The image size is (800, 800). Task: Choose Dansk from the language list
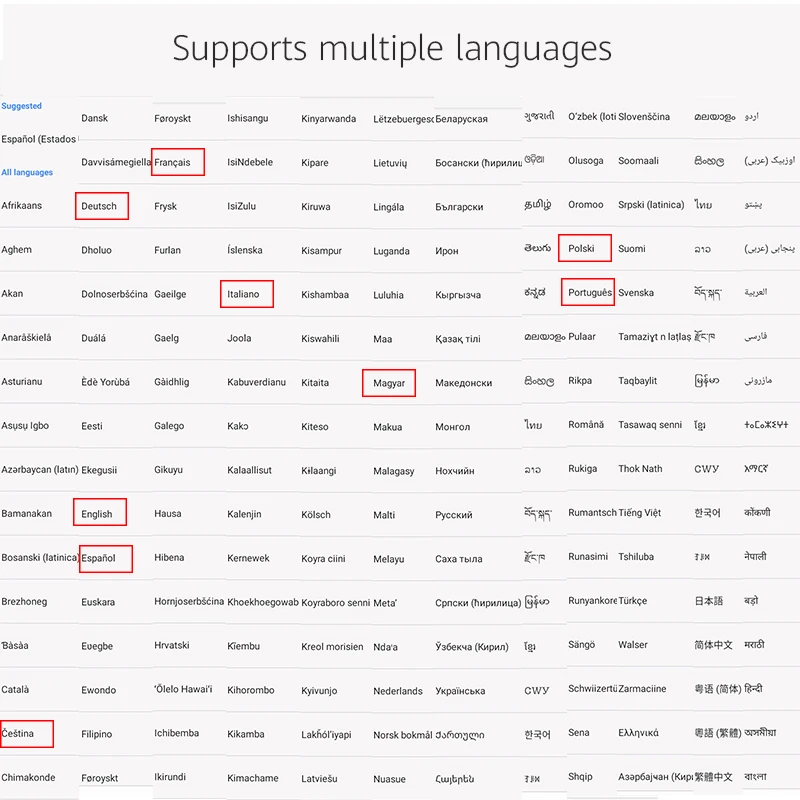tap(94, 118)
